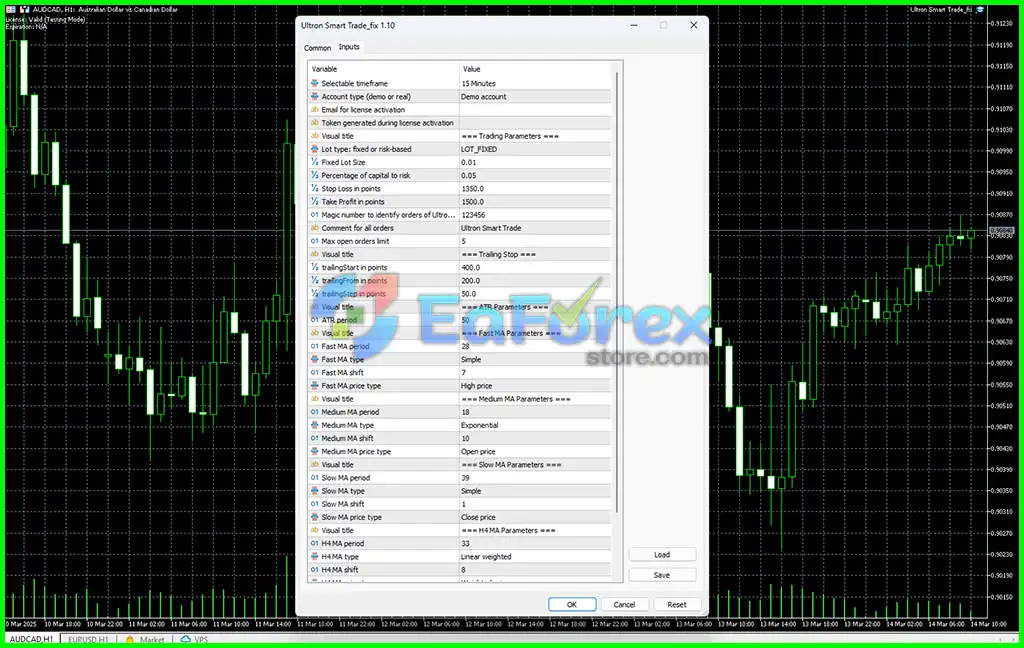Edit the Magic number value 123456
This screenshot has height=648, width=1024.
tap(536, 215)
